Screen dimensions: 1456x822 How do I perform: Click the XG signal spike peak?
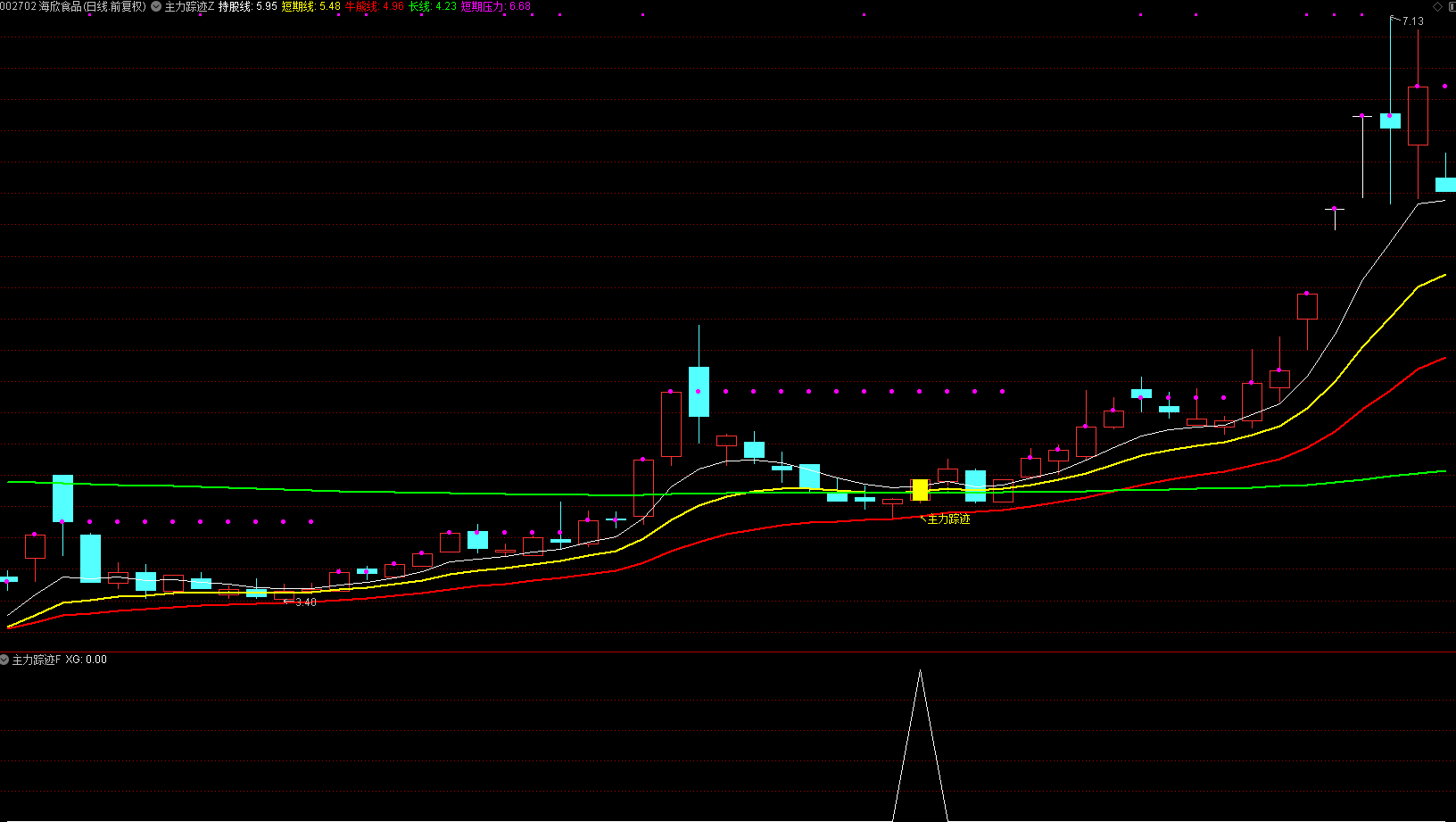[x=920, y=670]
